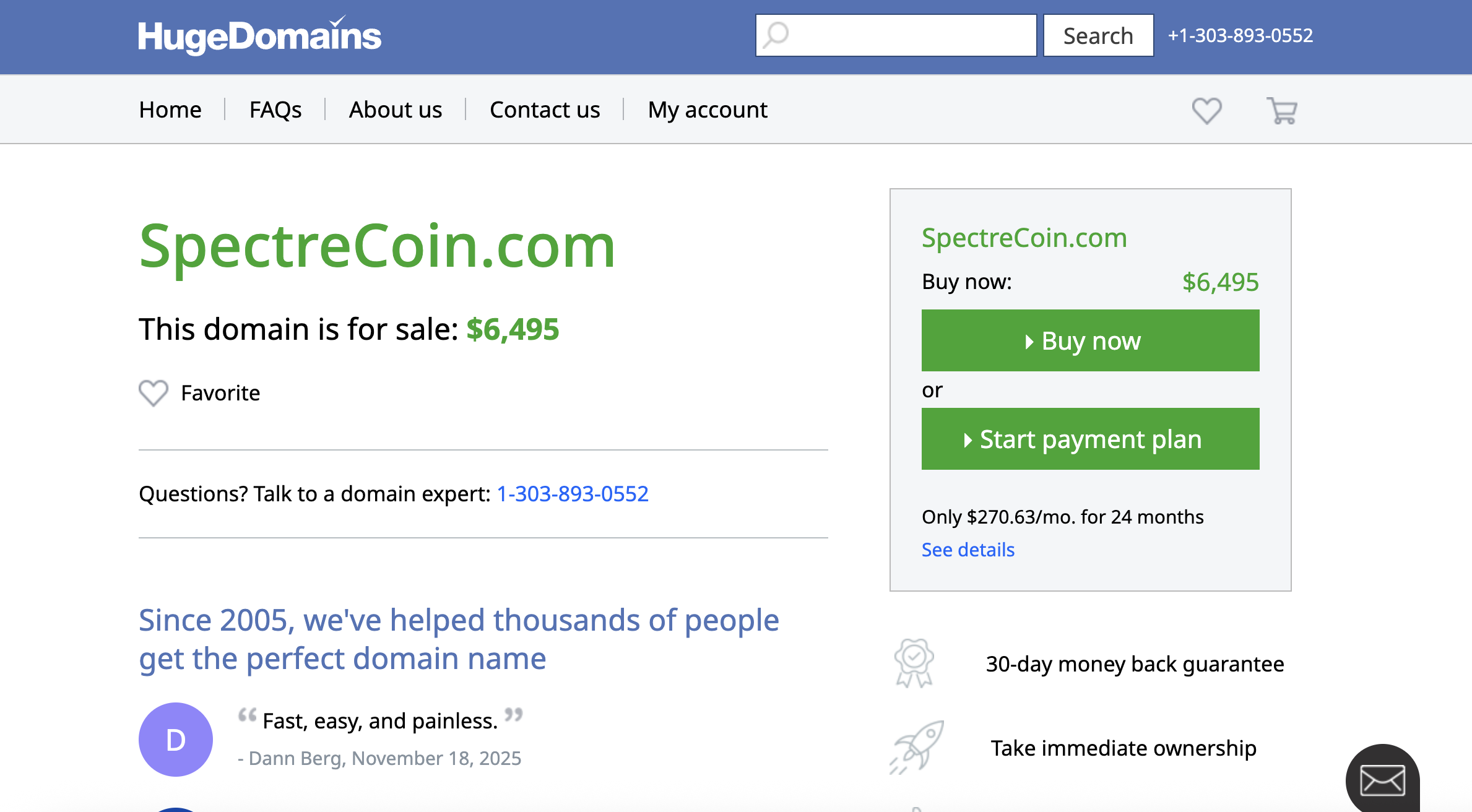Click Dann Berg's purple avatar
This screenshot has width=1472, height=812.
click(176, 740)
